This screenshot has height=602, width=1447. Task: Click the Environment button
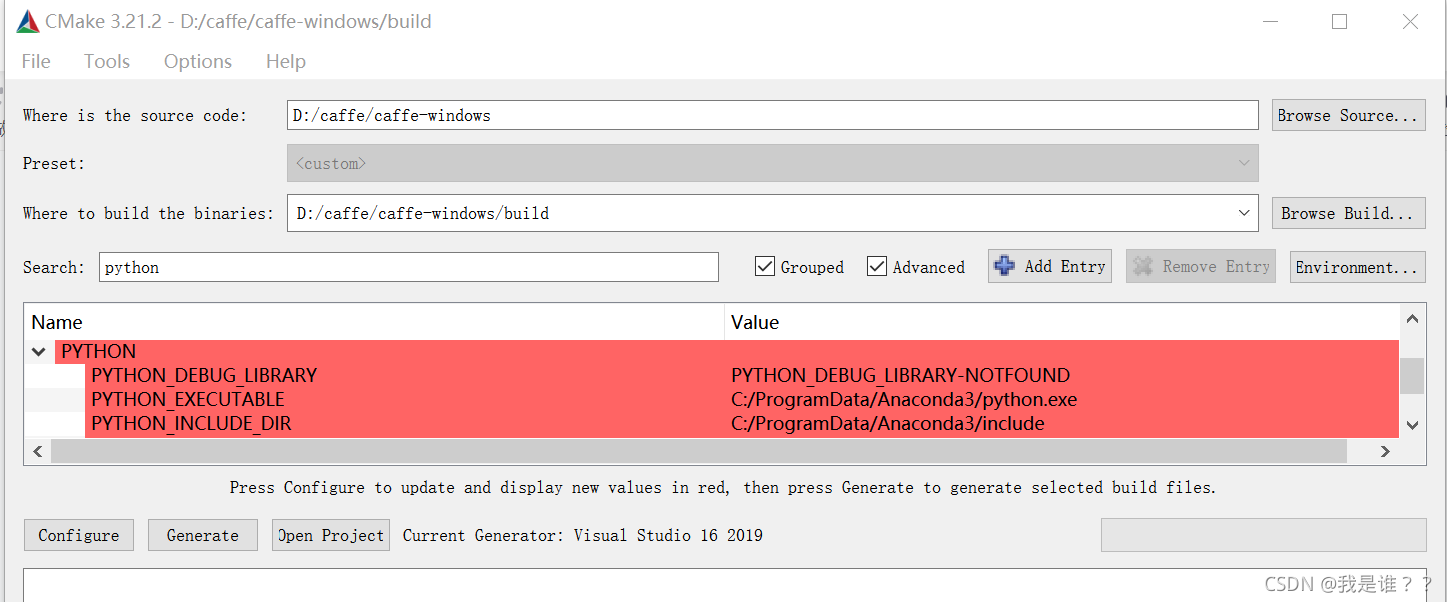pyautogui.click(x=1357, y=267)
